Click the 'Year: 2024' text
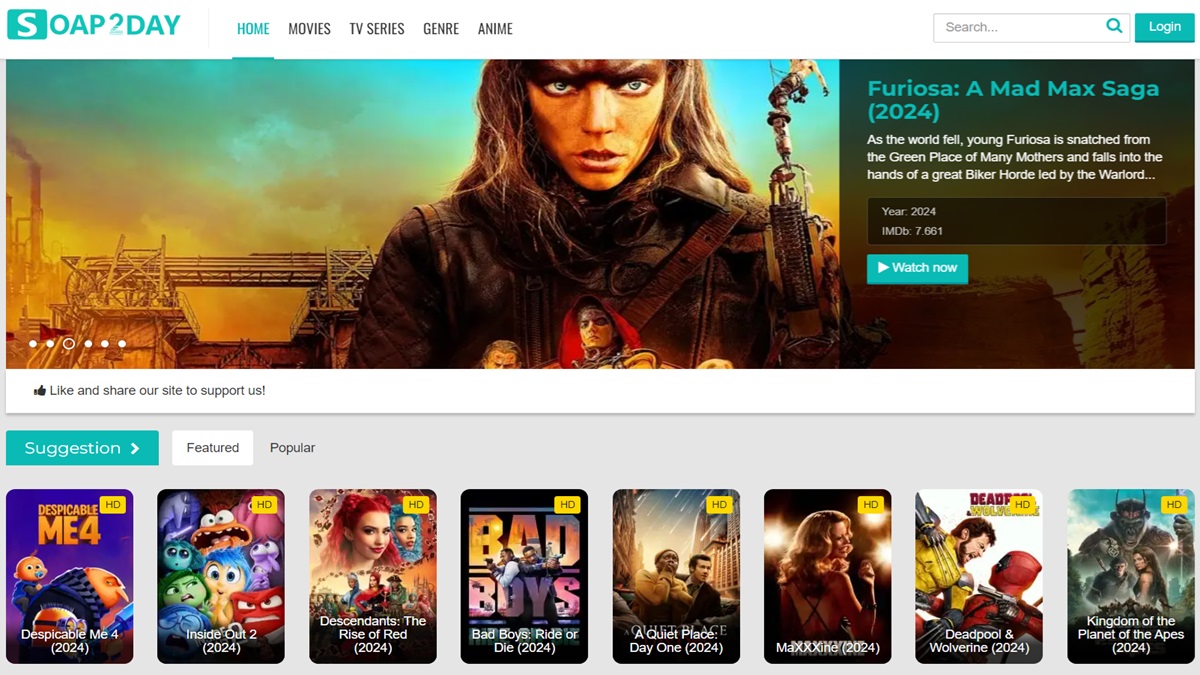 point(909,212)
